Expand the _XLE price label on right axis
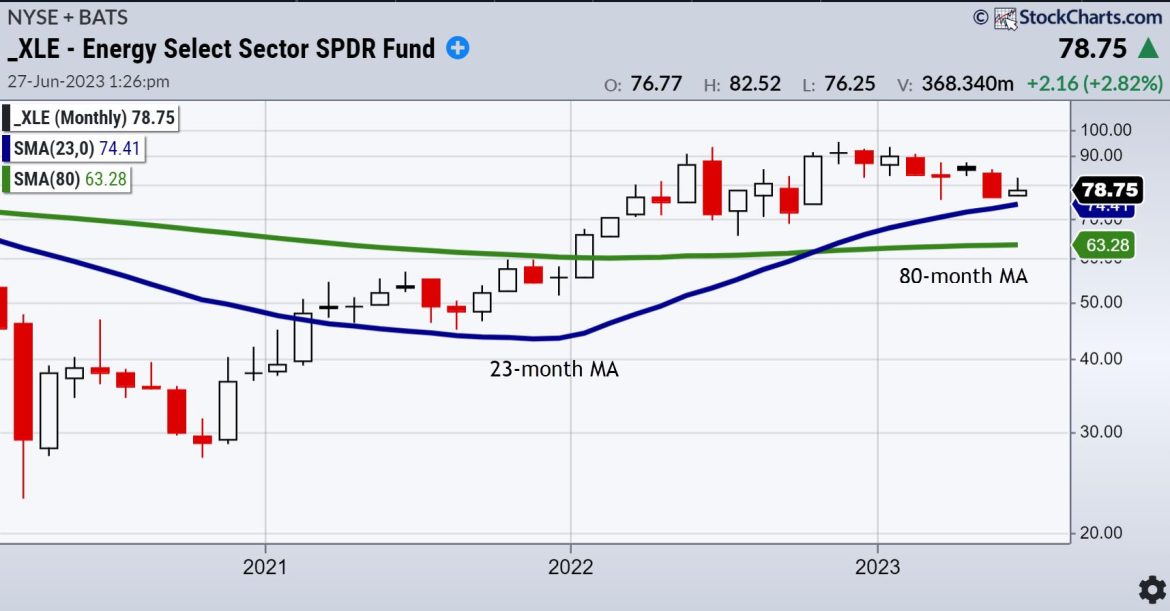Image resolution: width=1170 pixels, height=611 pixels. coord(1109,188)
